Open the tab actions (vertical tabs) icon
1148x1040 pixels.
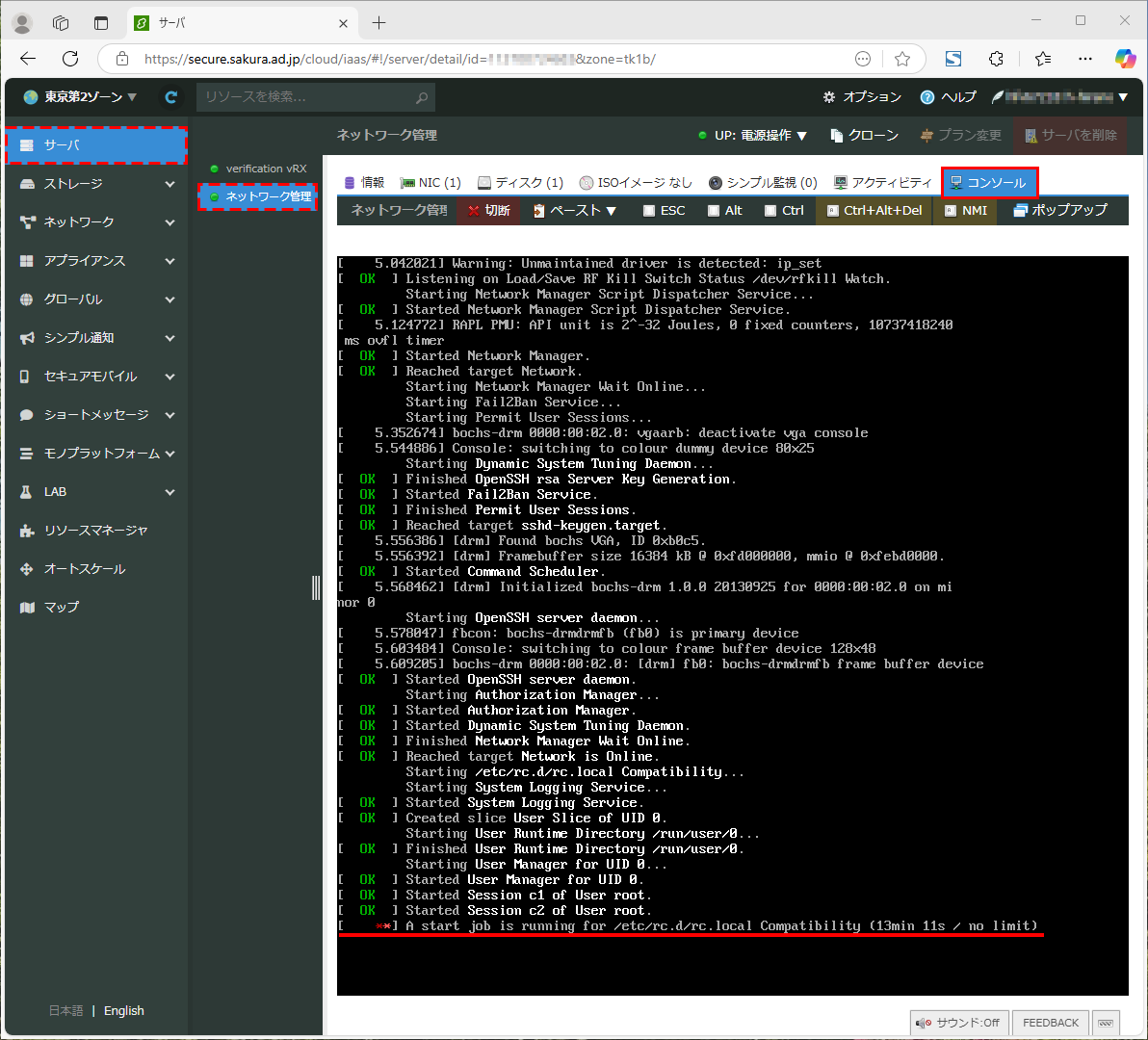101,23
